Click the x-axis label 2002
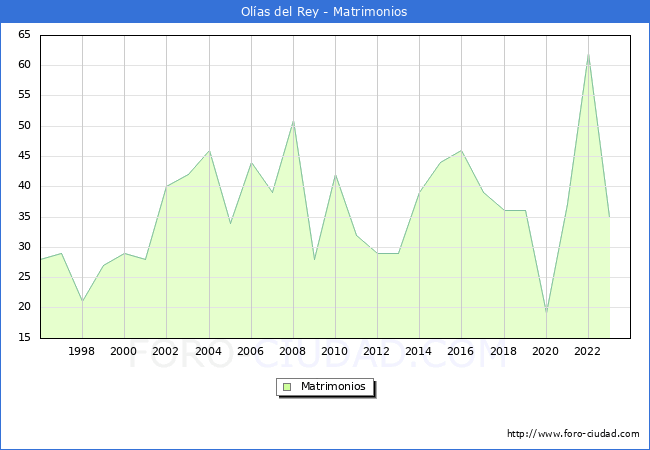This screenshot has width=650, height=450. pos(165,351)
